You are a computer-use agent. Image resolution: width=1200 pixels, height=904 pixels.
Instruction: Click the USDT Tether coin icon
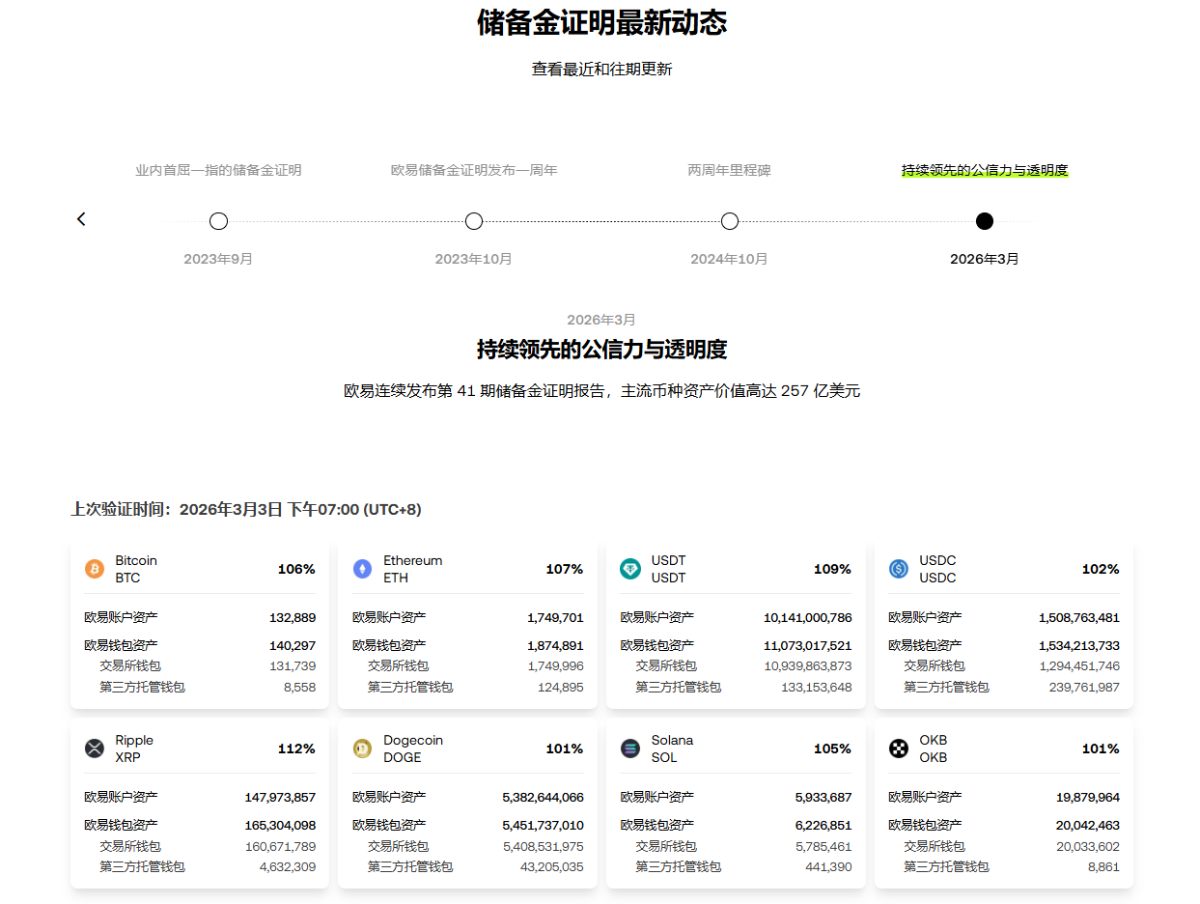pos(630,569)
